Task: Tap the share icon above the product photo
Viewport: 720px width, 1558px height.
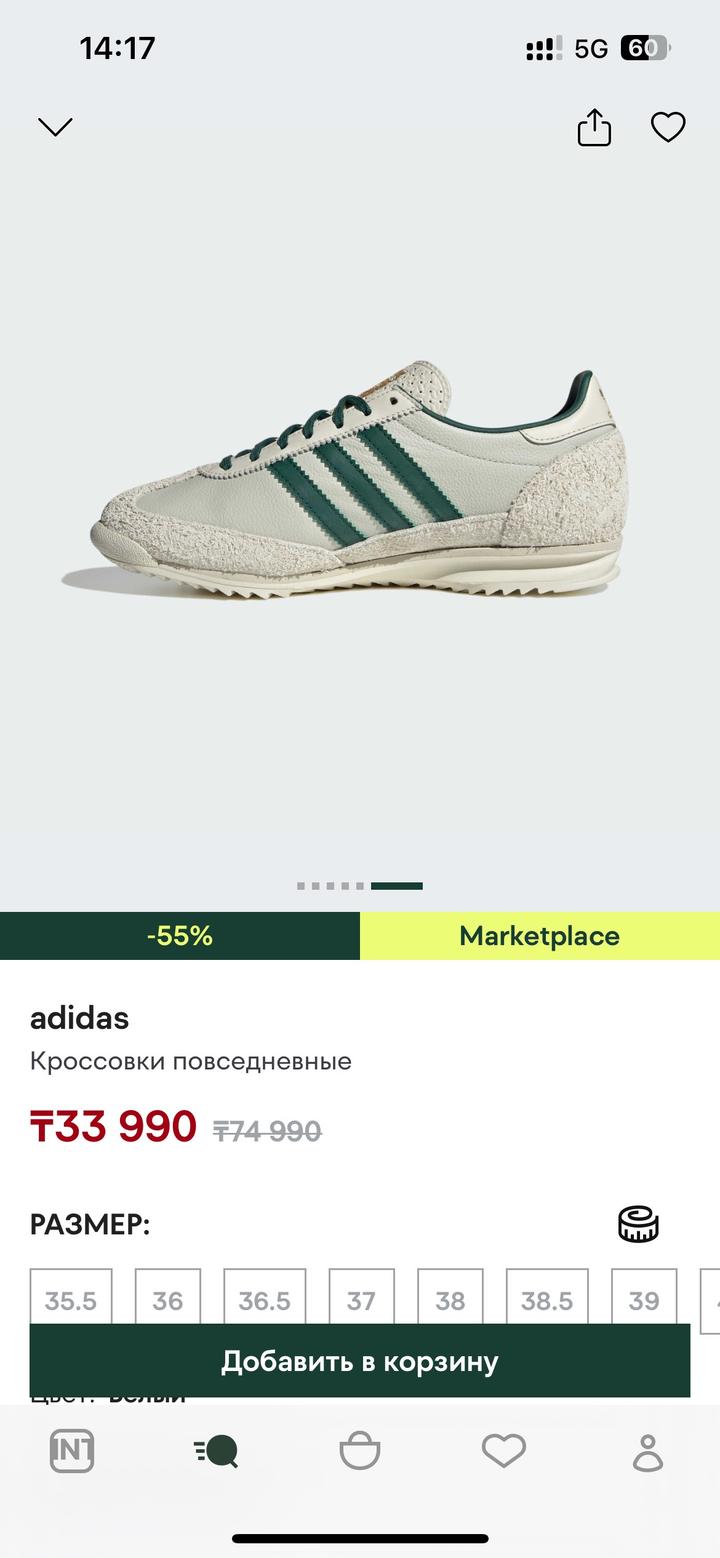Action: tap(594, 127)
